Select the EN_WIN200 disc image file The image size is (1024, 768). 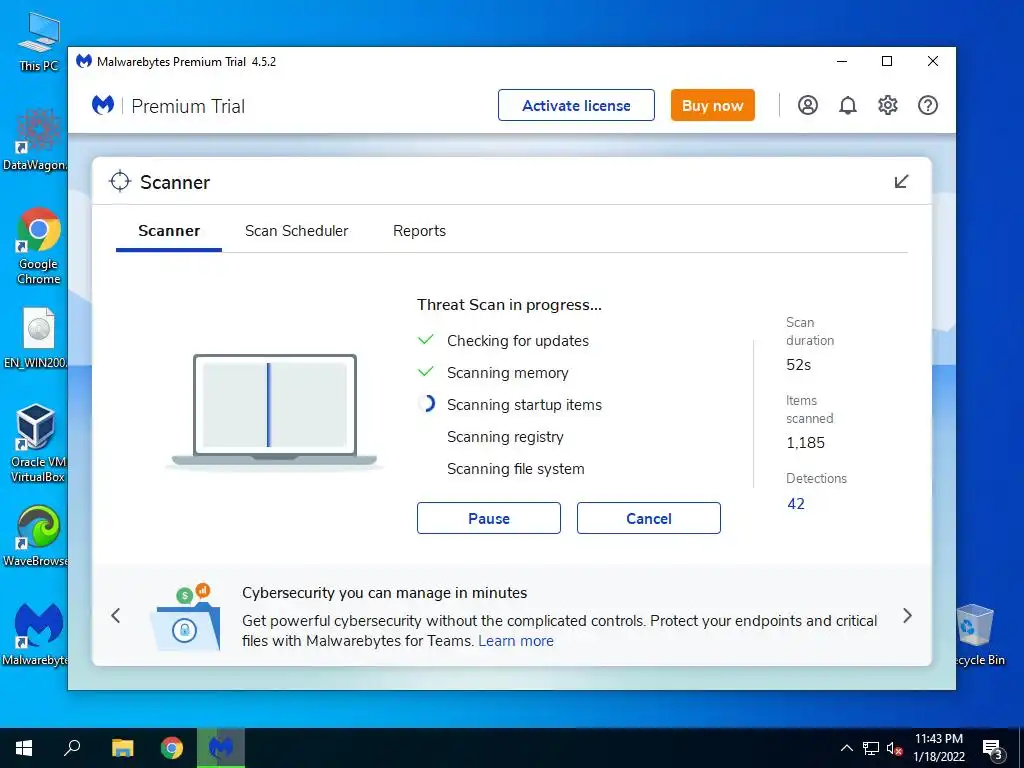tap(35, 338)
